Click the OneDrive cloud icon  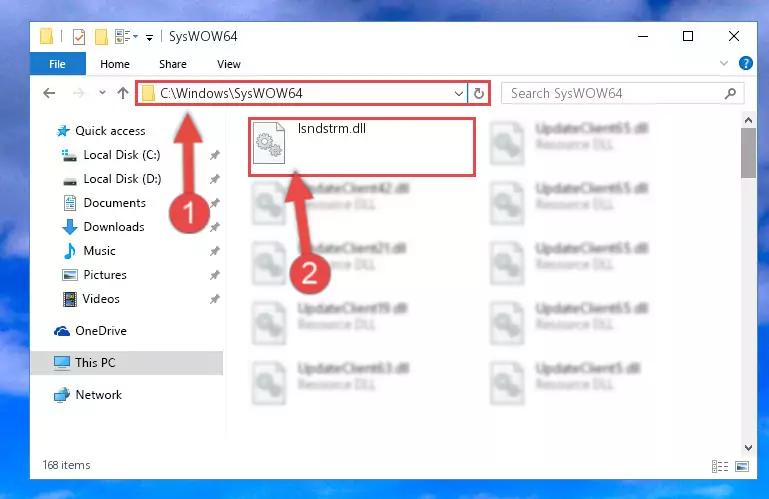click(x=62, y=331)
